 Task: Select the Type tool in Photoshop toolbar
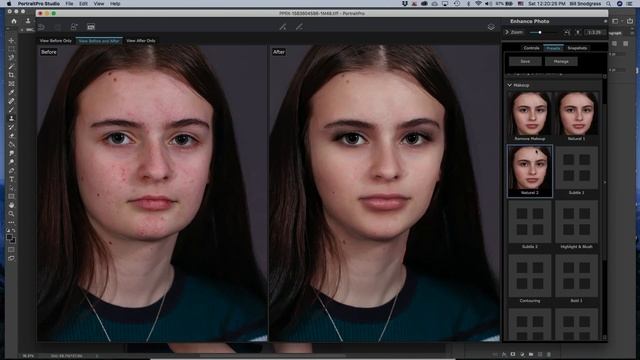tap(11, 179)
